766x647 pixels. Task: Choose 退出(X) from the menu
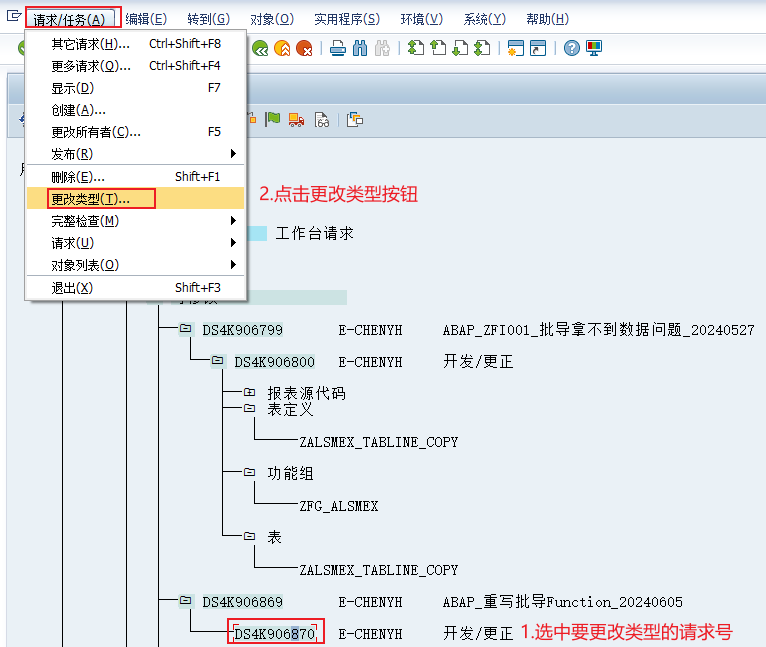pyautogui.click(x=72, y=288)
